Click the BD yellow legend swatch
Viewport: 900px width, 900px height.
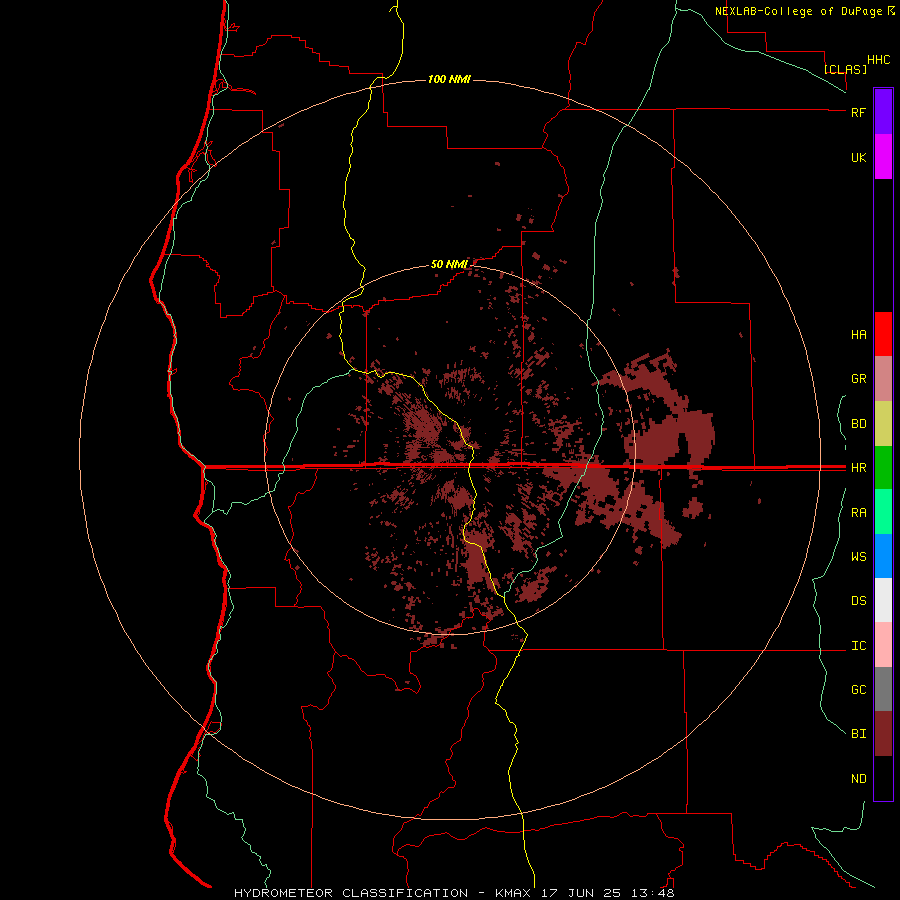883,424
